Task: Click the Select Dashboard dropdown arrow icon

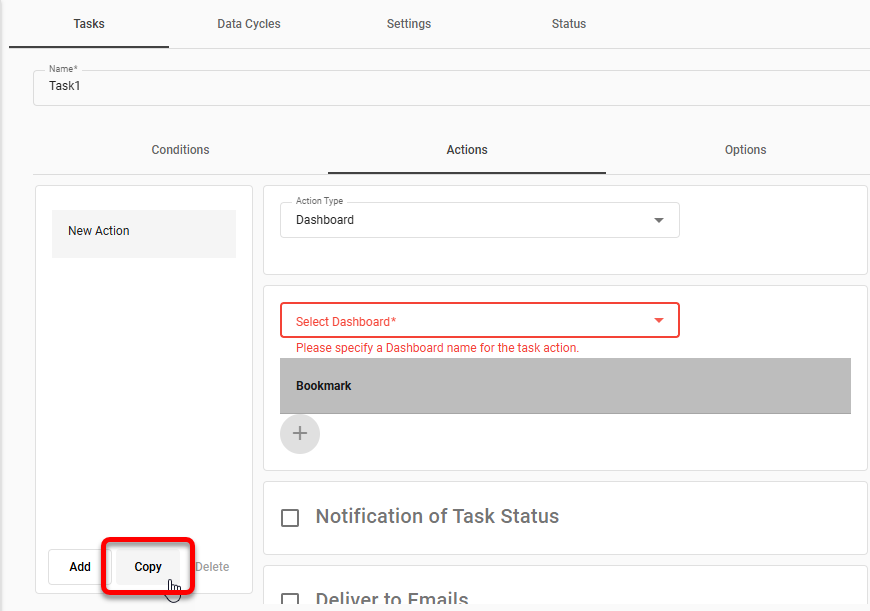Action: click(x=659, y=320)
